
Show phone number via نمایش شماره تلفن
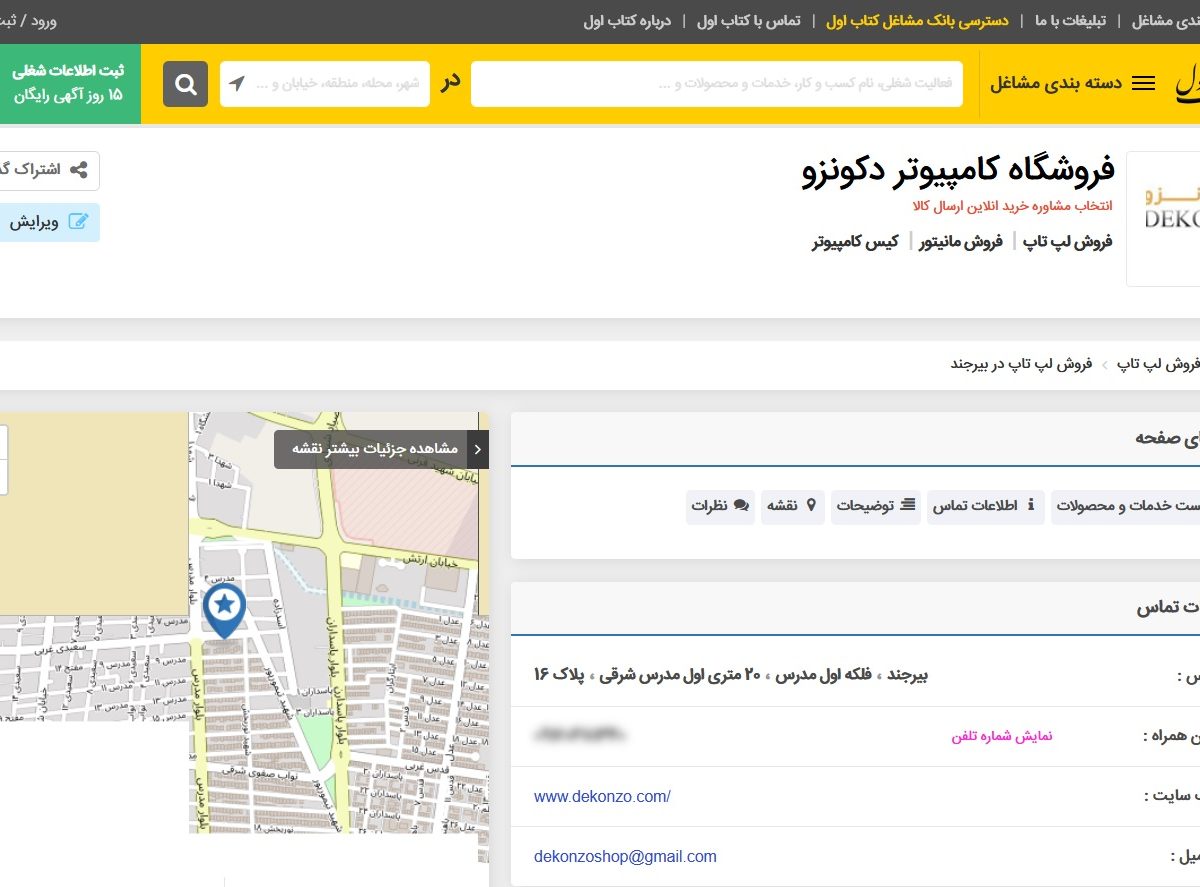[x=1001, y=736]
